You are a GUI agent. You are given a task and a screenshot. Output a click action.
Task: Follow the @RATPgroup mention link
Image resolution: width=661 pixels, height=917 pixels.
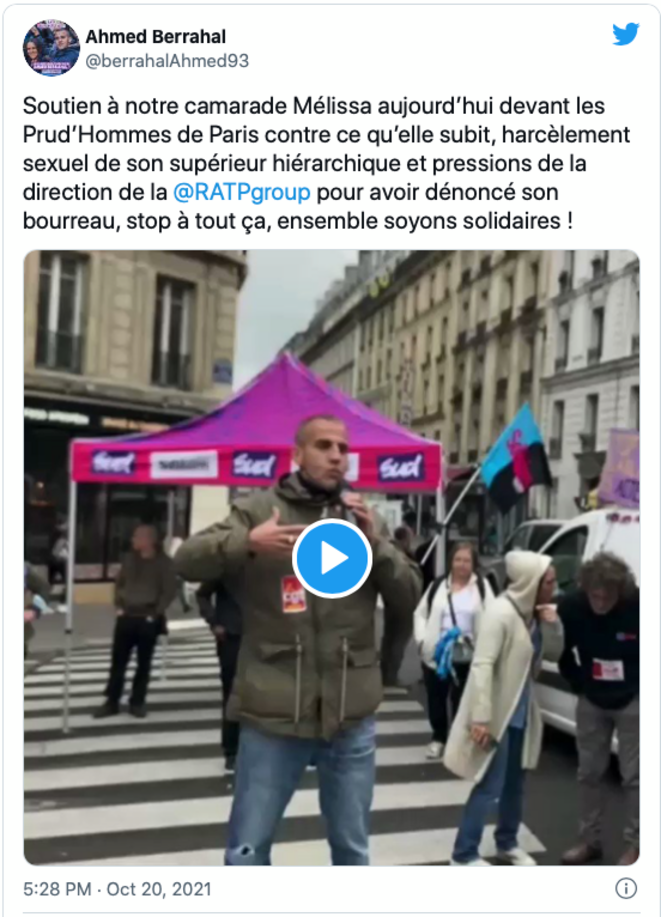[242, 192]
